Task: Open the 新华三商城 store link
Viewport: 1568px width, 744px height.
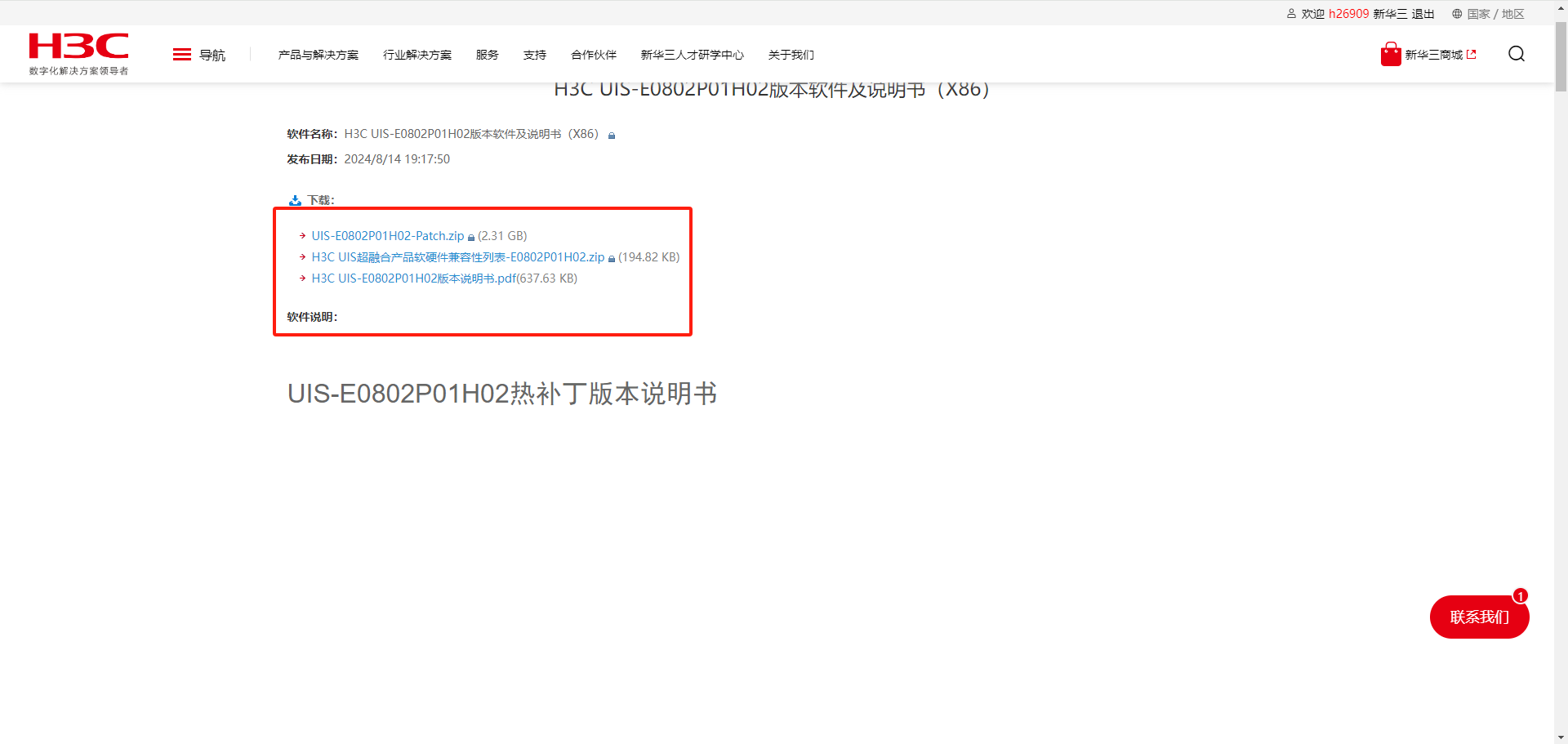Action: 1434,55
